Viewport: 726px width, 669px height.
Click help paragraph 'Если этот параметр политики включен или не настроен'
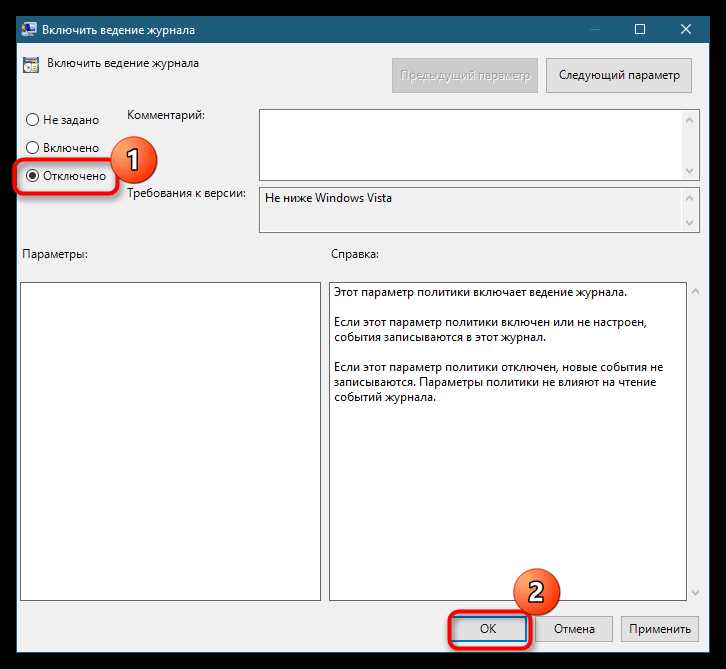click(x=490, y=330)
